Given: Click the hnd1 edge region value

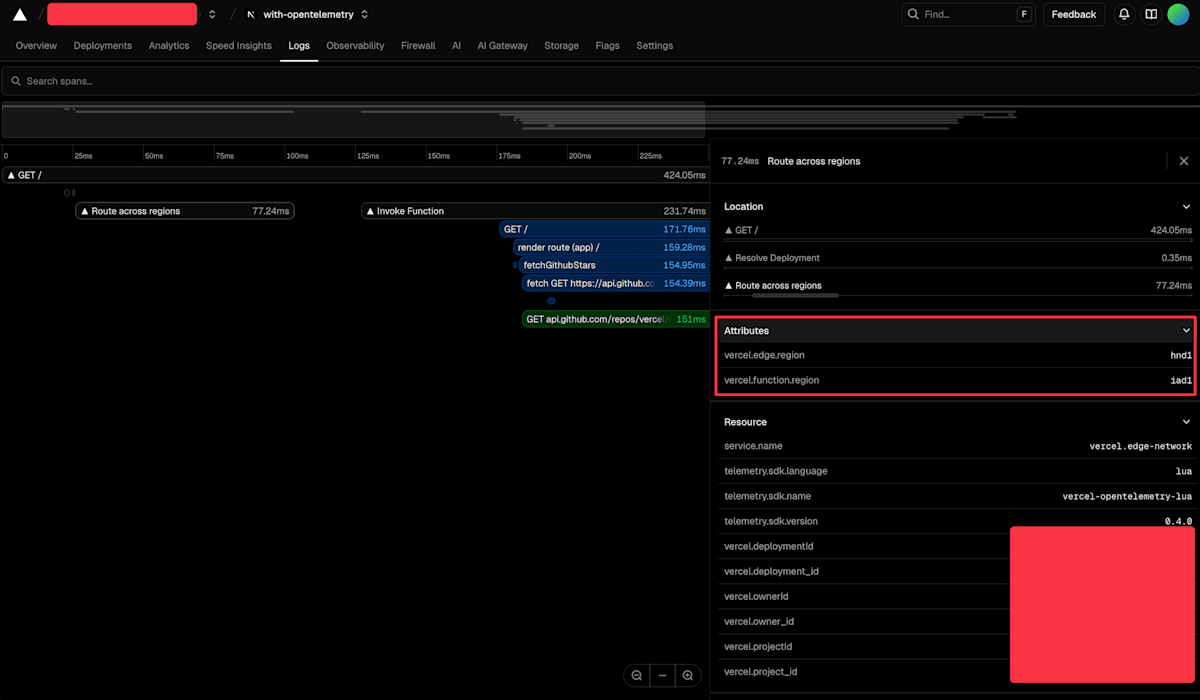Looking at the screenshot, I should tap(1181, 356).
